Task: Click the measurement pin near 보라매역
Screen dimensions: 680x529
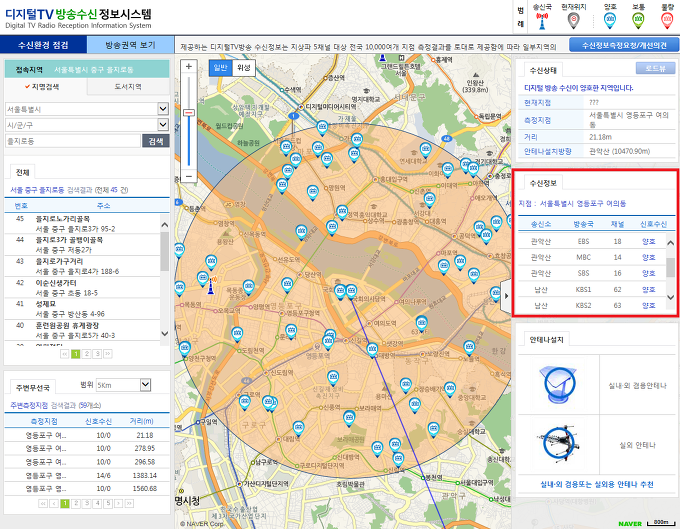Action: point(349,418)
